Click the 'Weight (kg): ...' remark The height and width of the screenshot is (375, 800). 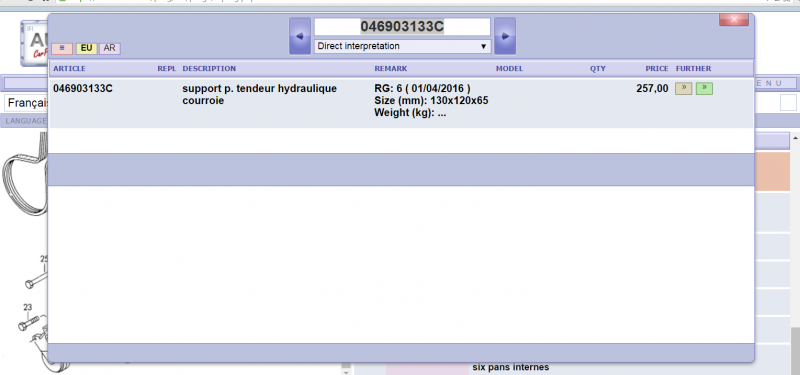[x=410, y=113]
